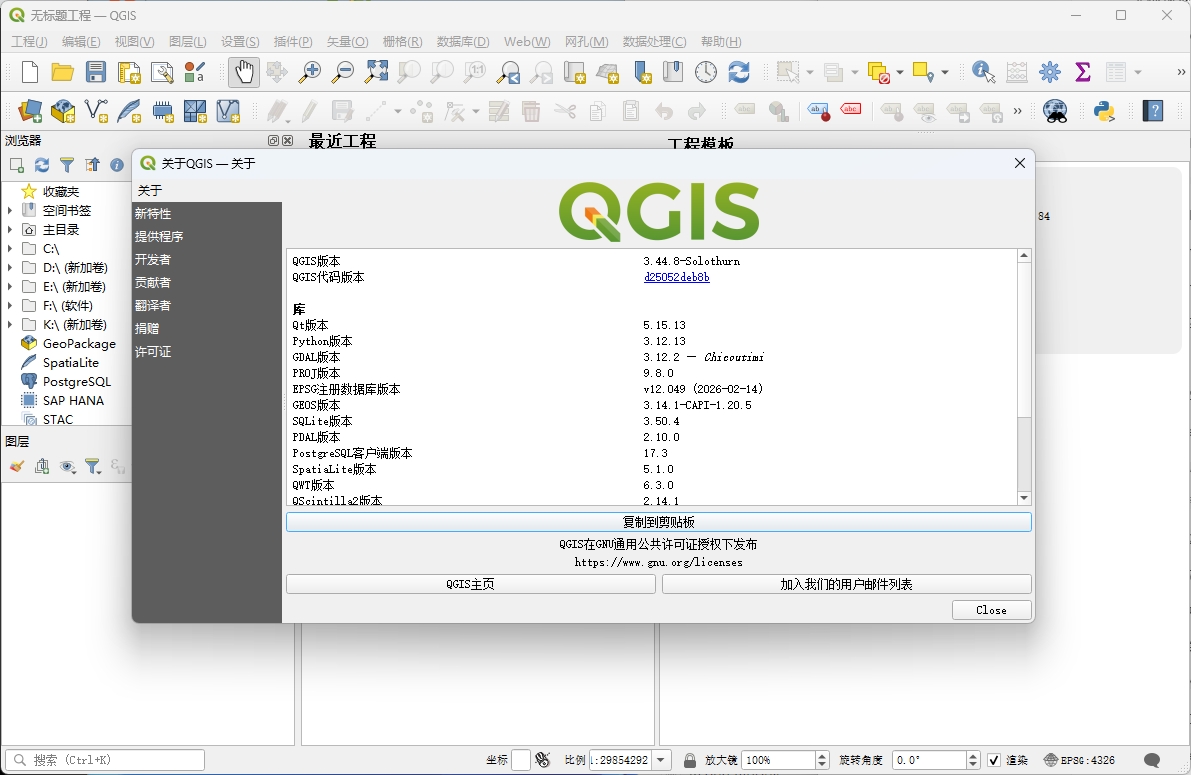Open the temporal controller clock icon
Viewport: 1191px width, 775px height.
point(706,72)
